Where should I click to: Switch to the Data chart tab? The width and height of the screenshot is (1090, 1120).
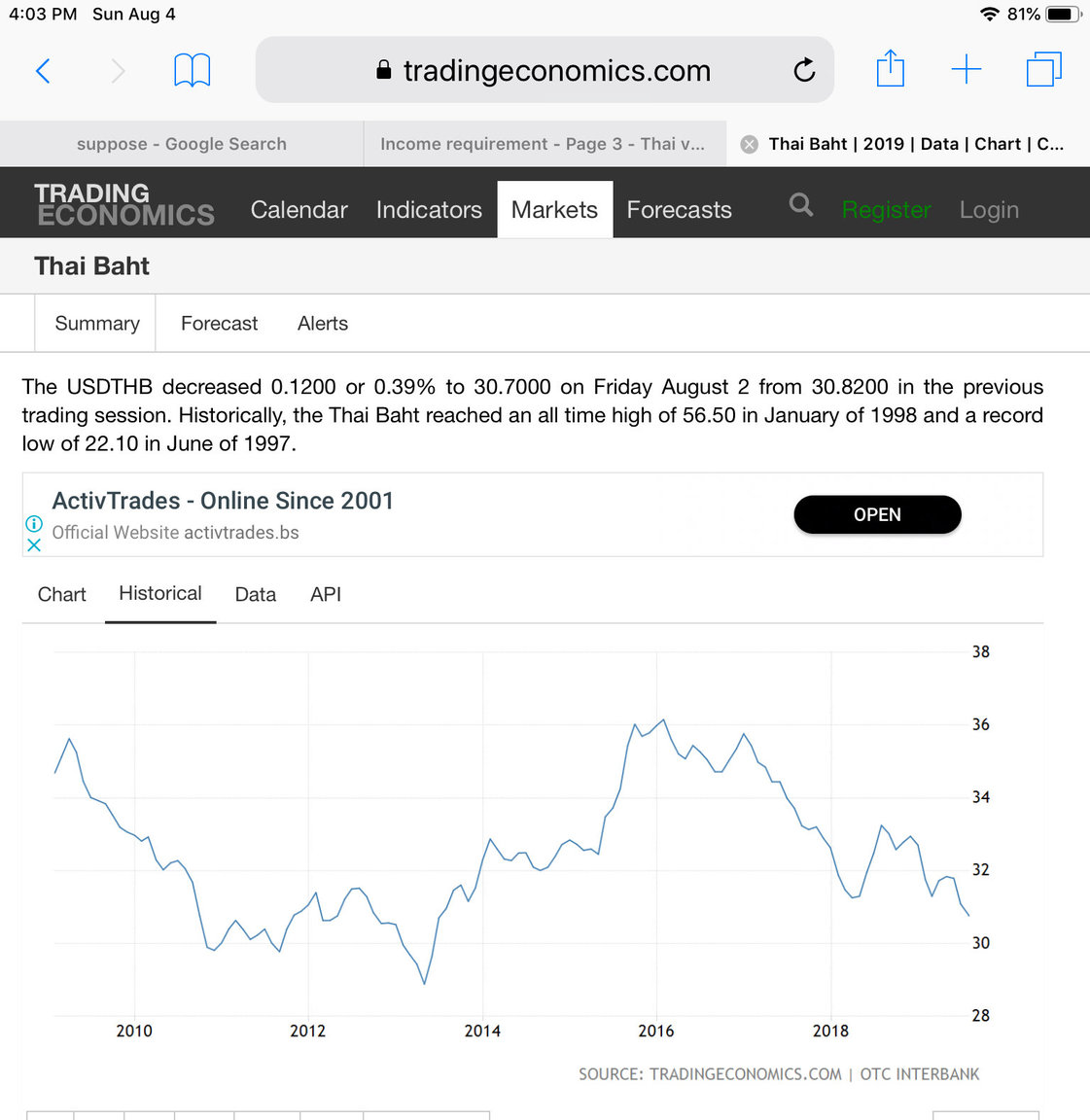[x=255, y=594]
